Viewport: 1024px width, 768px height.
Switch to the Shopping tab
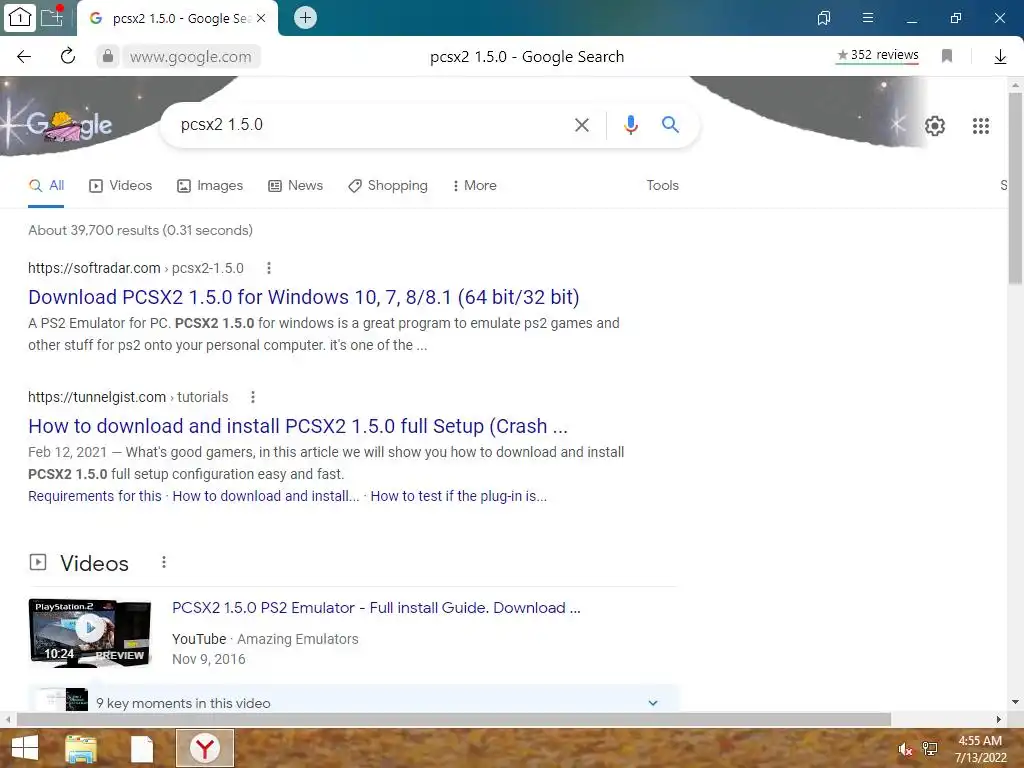pos(388,185)
